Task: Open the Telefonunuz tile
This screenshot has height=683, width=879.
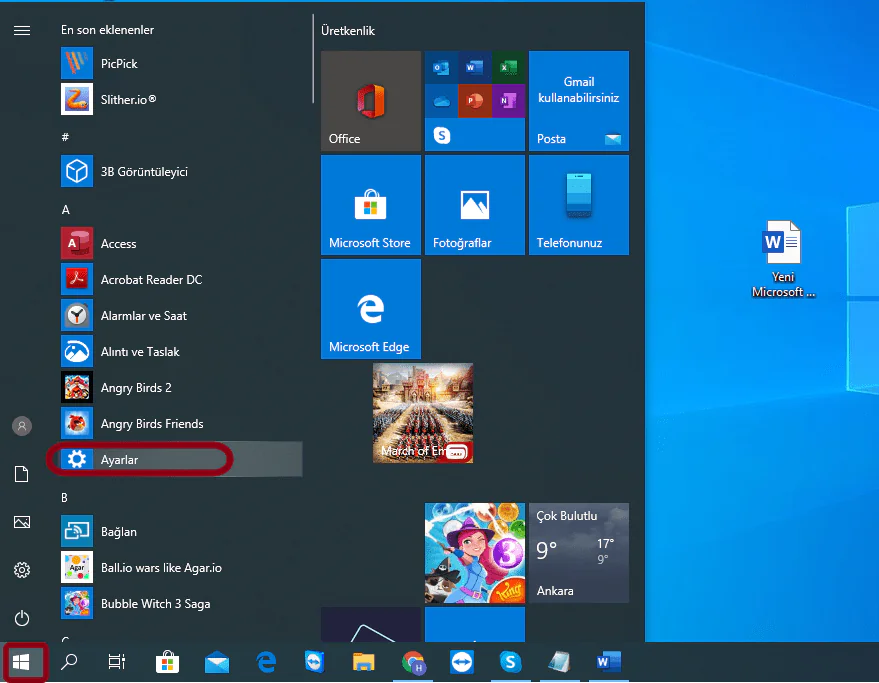Action: click(578, 204)
